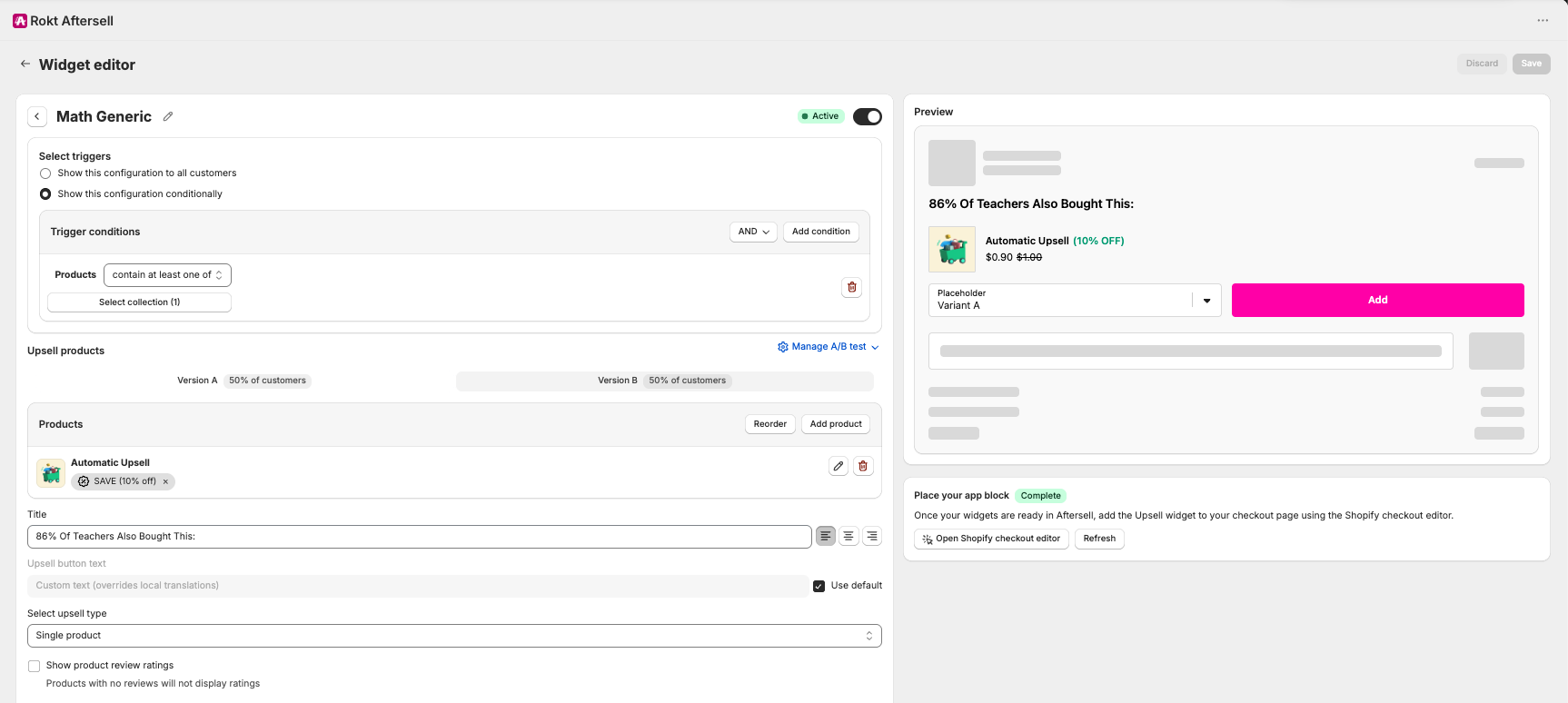
Task: Click the pencil icon next to Math Generic
Action: pyautogui.click(x=168, y=116)
